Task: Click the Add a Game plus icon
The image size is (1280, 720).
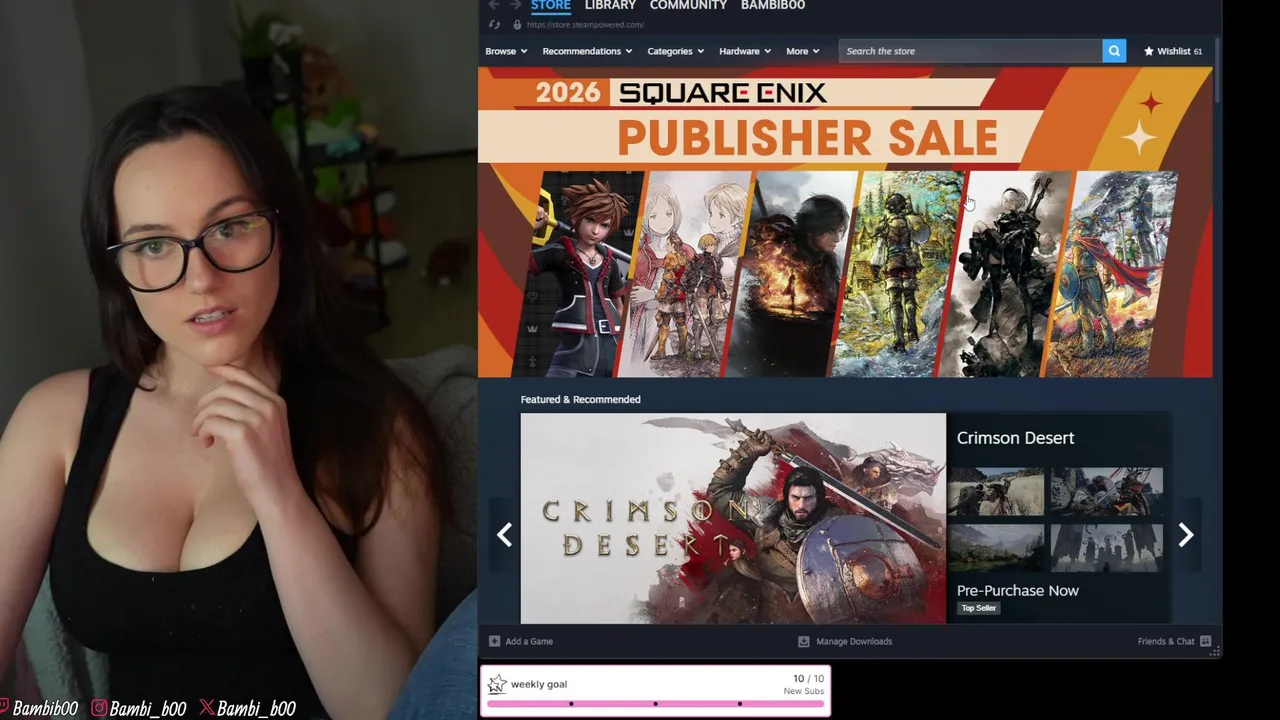Action: coord(494,641)
